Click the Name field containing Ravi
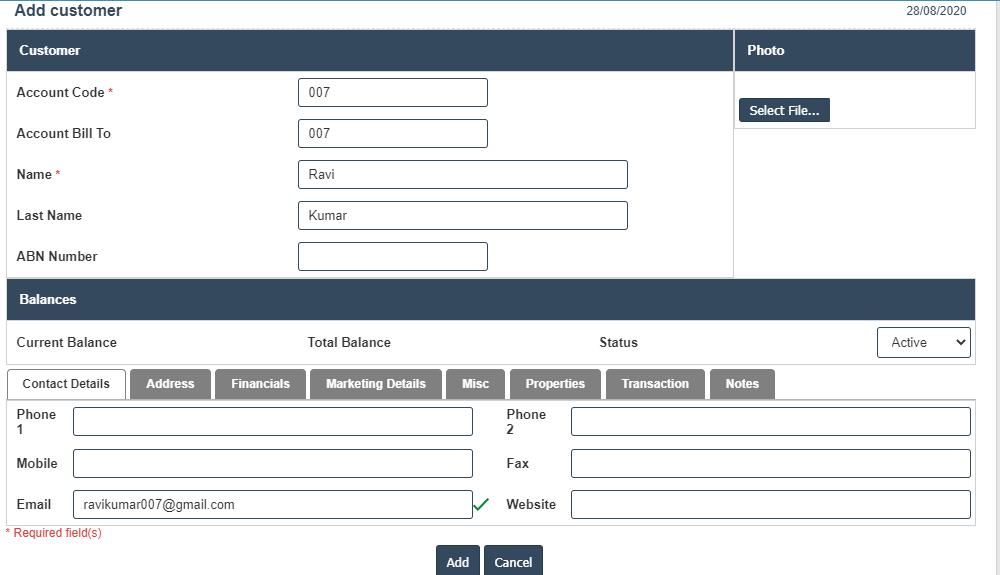 pos(462,174)
